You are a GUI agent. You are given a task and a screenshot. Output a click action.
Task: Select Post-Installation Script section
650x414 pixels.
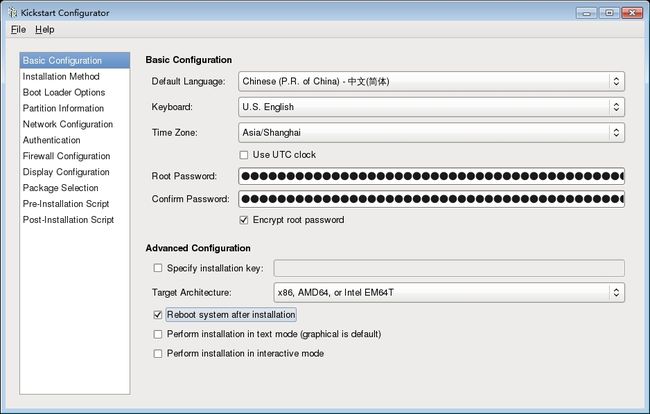coord(75,220)
